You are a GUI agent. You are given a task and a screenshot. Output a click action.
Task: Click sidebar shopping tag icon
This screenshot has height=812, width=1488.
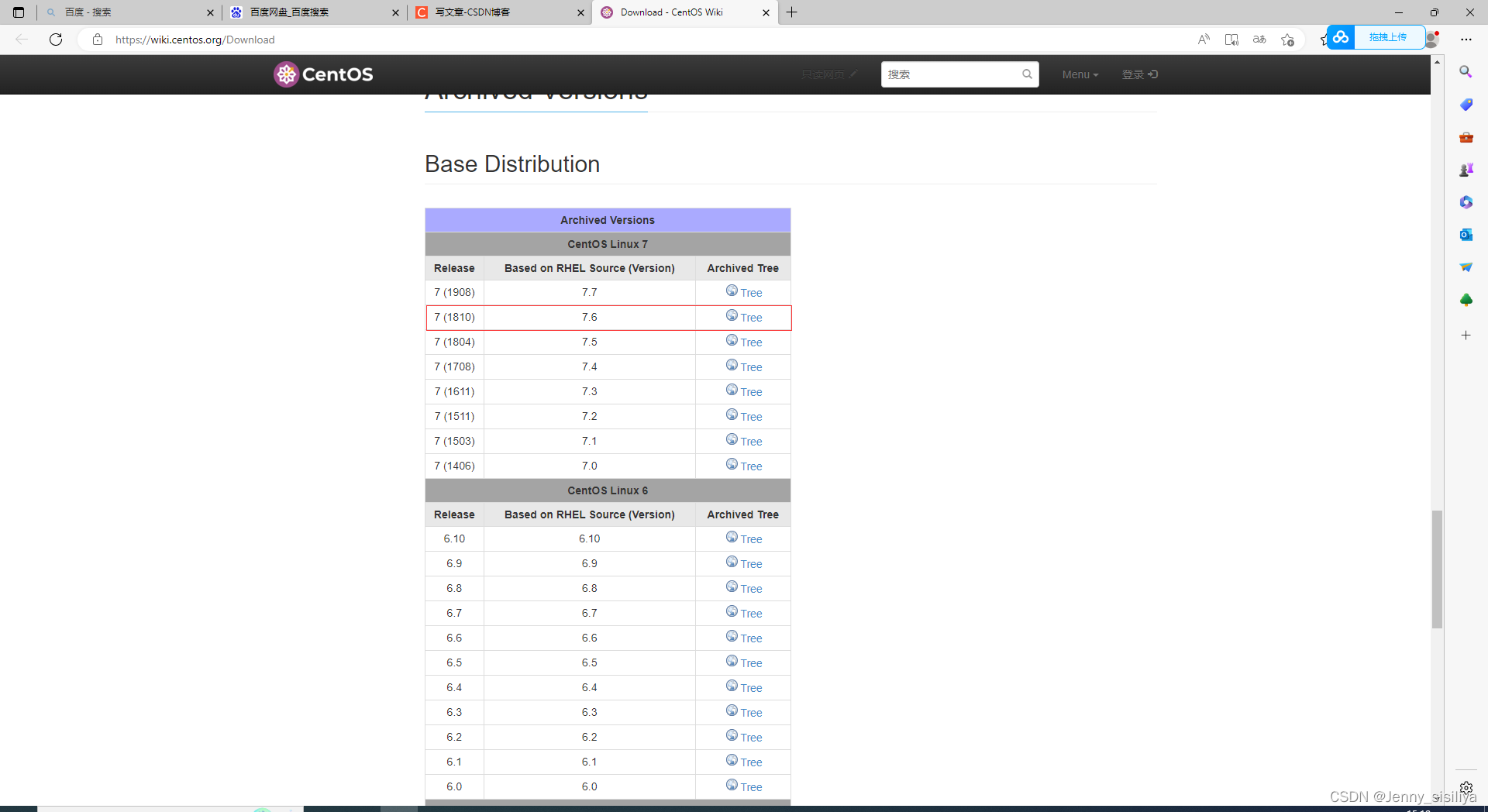coord(1466,105)
